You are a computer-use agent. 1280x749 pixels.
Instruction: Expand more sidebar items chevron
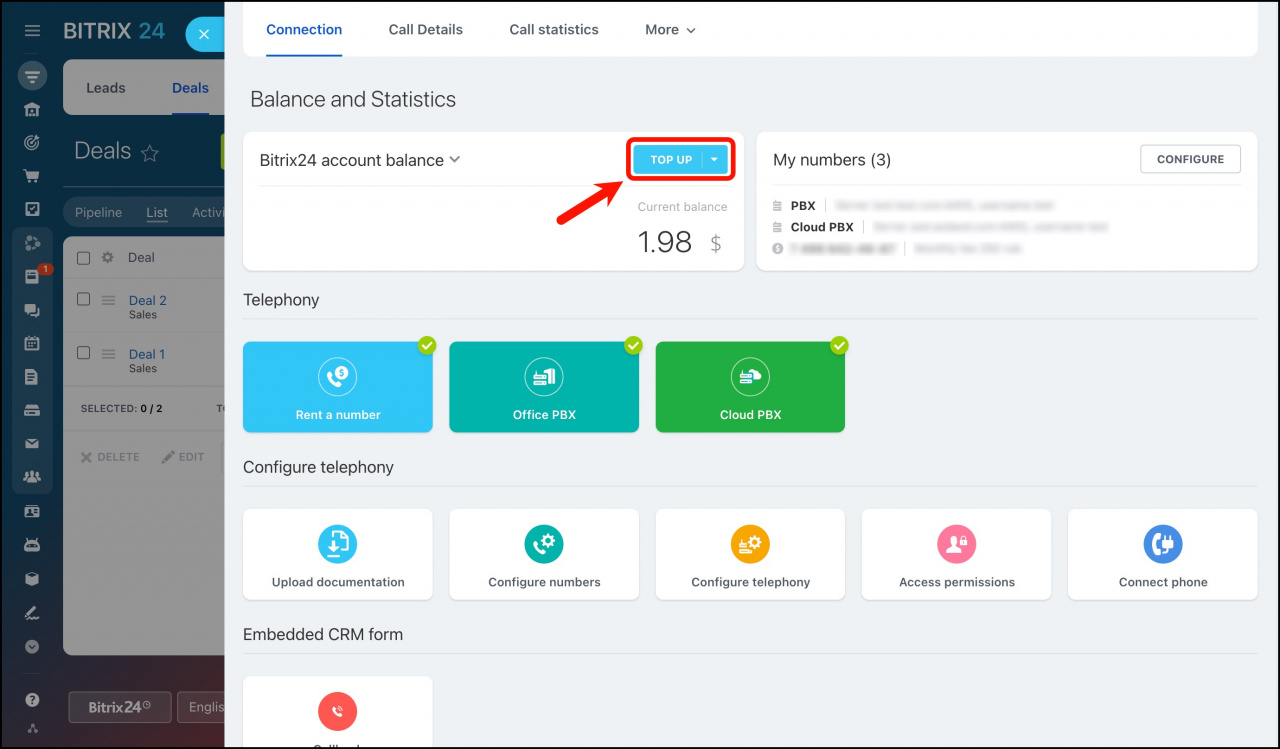[x=32, y=647]
